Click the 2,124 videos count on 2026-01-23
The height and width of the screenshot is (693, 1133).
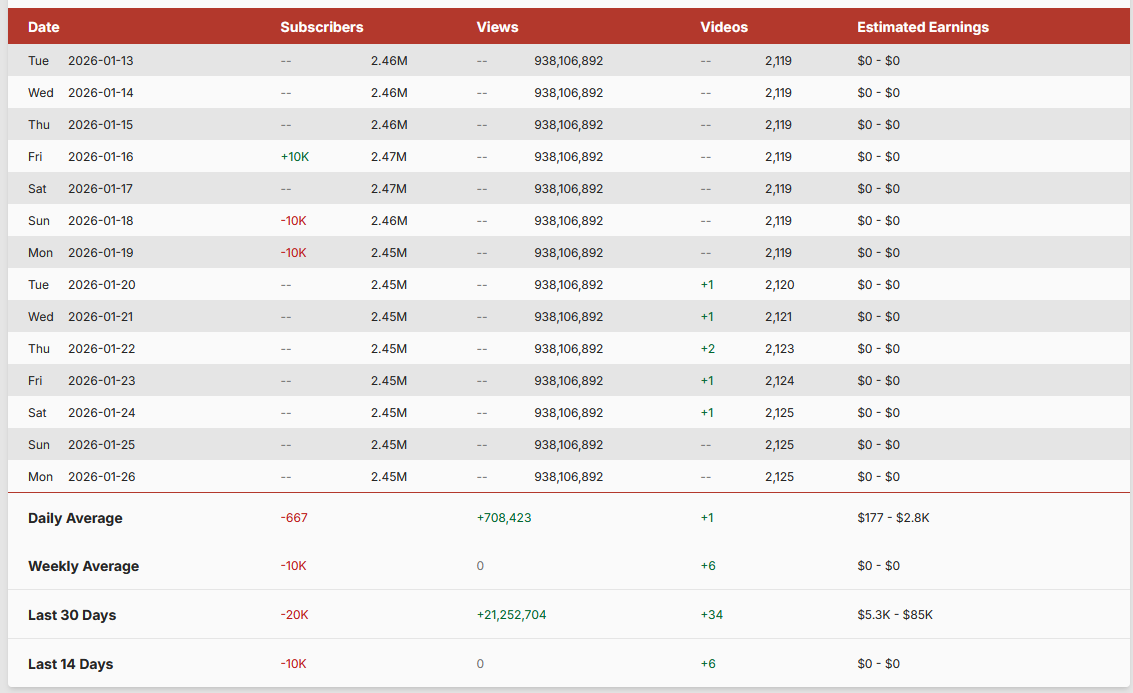click(x=779, y=381)
